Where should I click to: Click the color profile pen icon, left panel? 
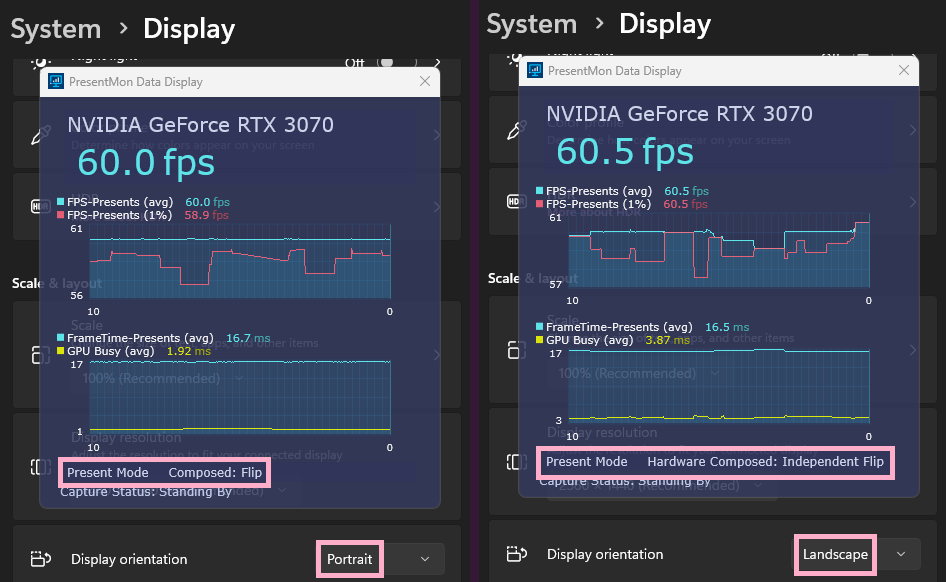[x=40, y=135]
